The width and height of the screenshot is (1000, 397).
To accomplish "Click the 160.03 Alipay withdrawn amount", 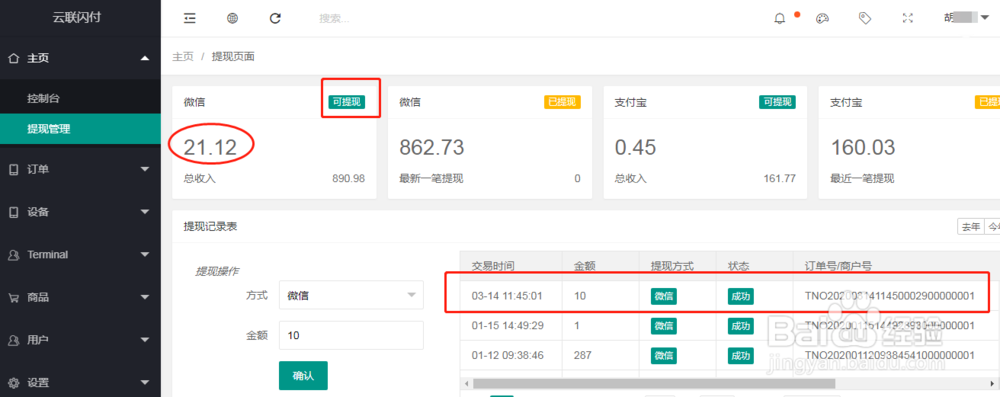I will tap(863, 147).
